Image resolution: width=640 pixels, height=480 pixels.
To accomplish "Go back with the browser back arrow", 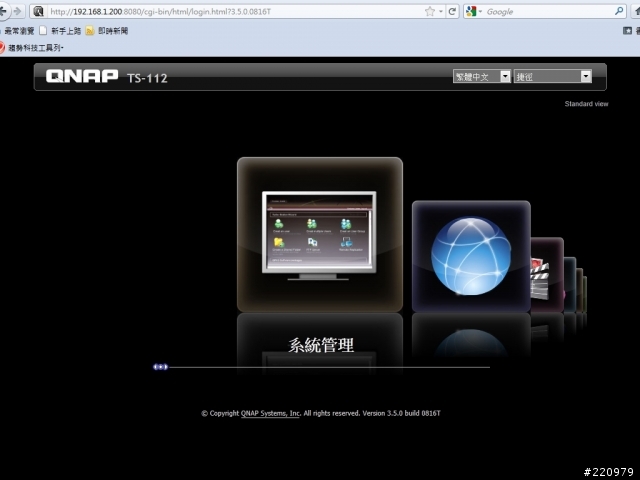I will (x=3, y=11).
